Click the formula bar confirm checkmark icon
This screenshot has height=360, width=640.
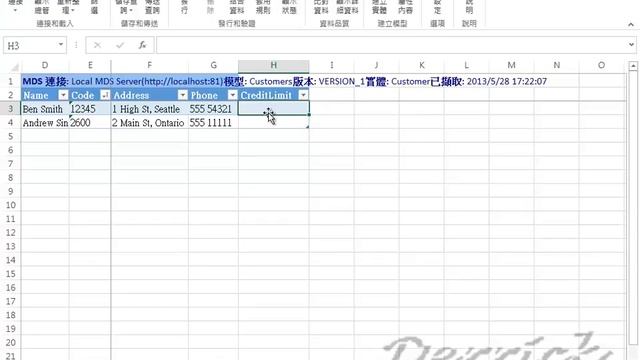[120, 45]
